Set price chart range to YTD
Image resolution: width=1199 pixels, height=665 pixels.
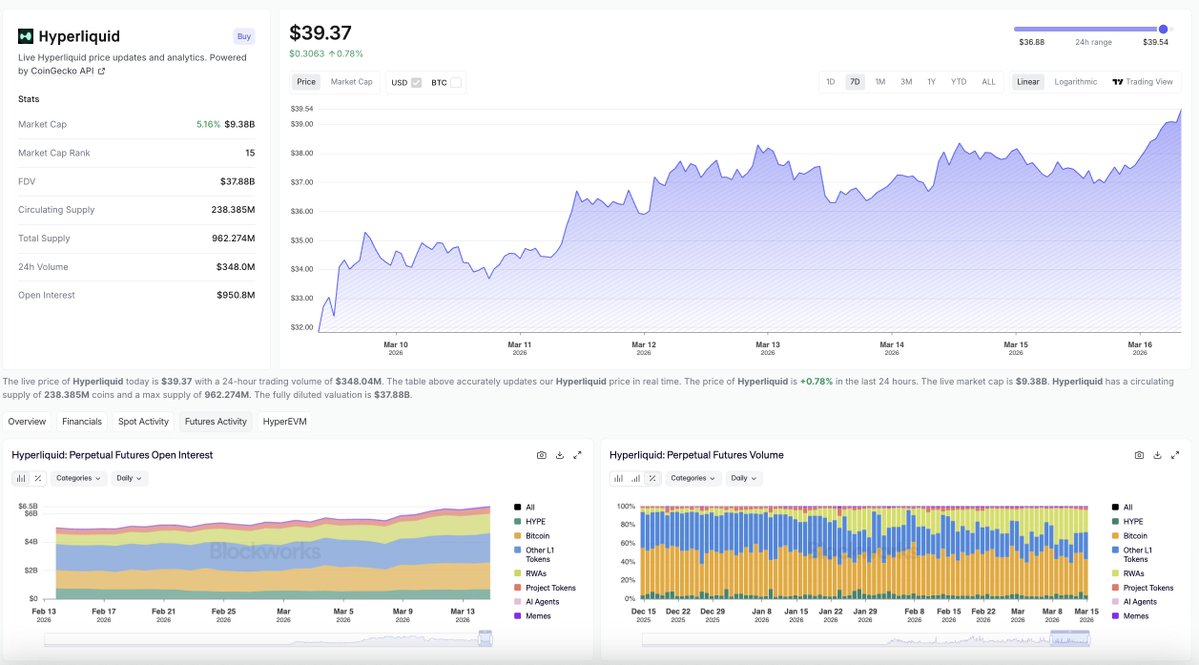tap(958, 82)
